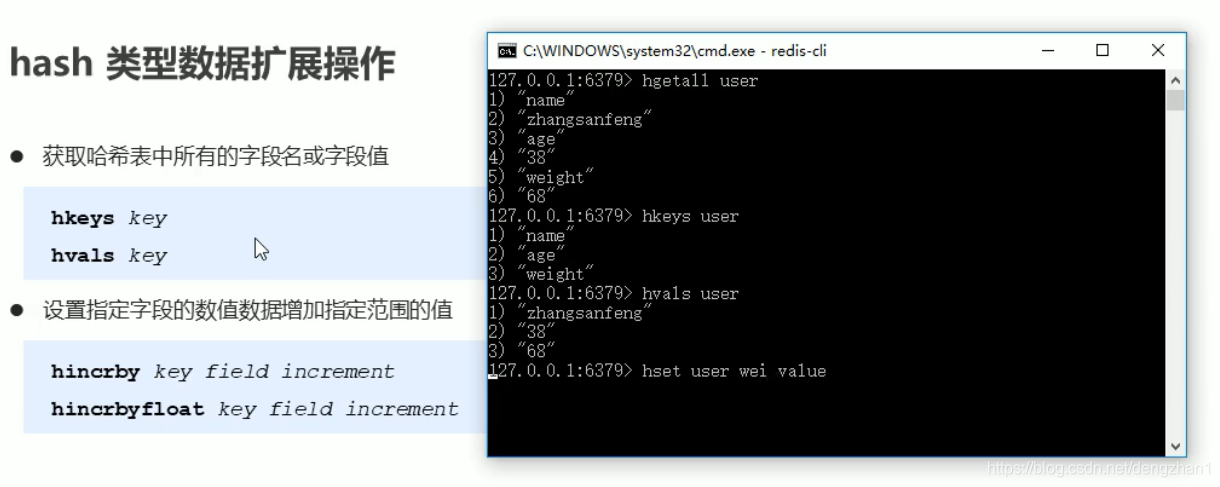Click the hgetall user command line
The image size is (1220, 487).
click(623, 80)
